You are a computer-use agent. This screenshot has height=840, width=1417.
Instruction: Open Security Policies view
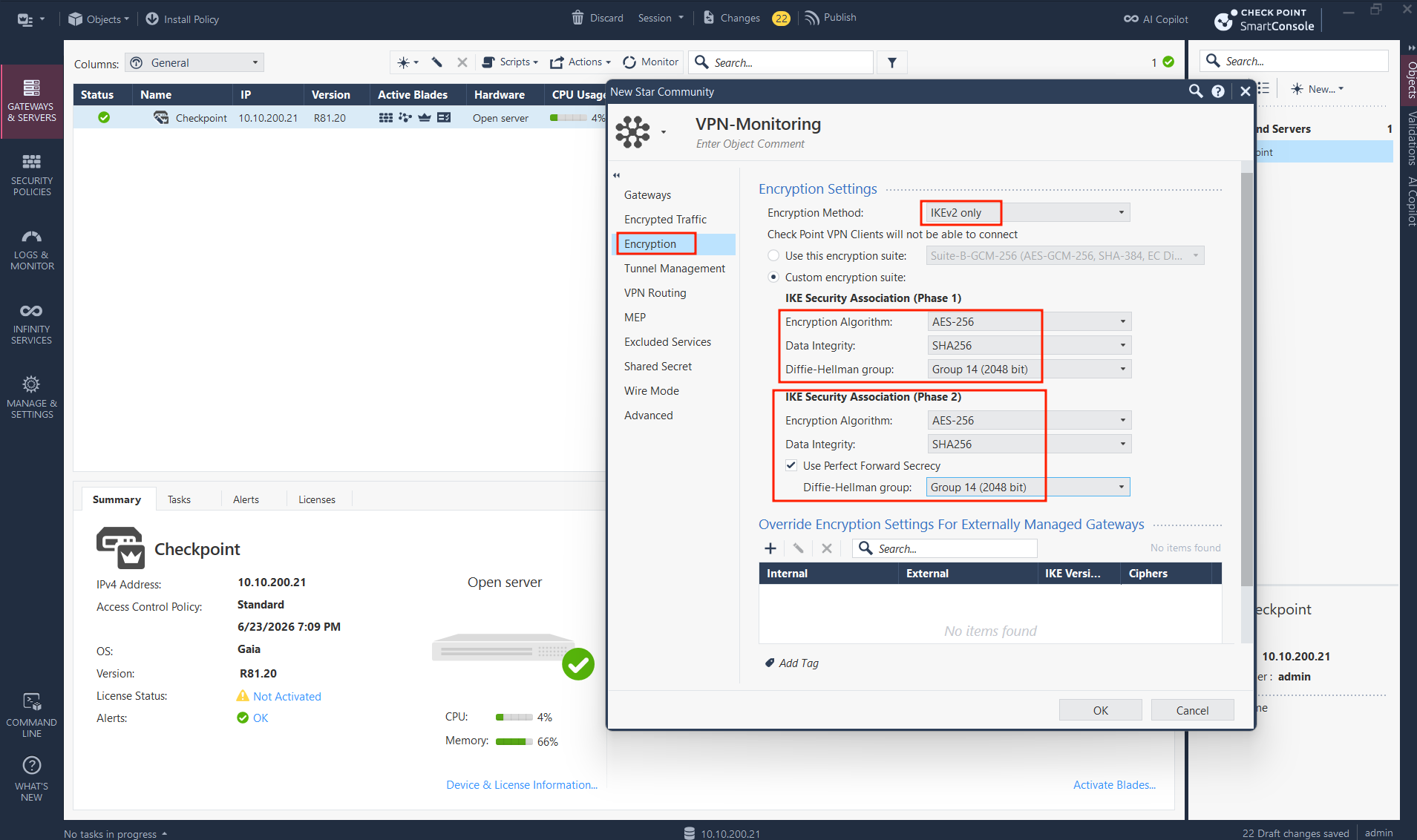[x=32, y=175]
